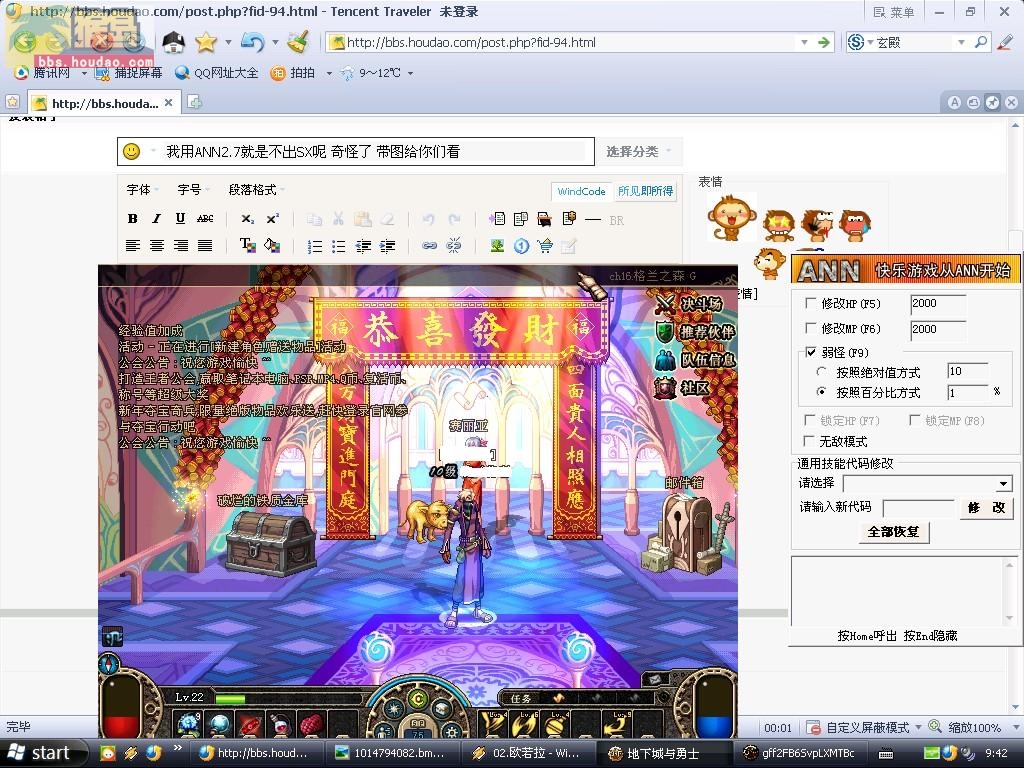Switch editor to 所见即所得 mode
Viewport: 1024px width, 768px height.
[645, 191]
